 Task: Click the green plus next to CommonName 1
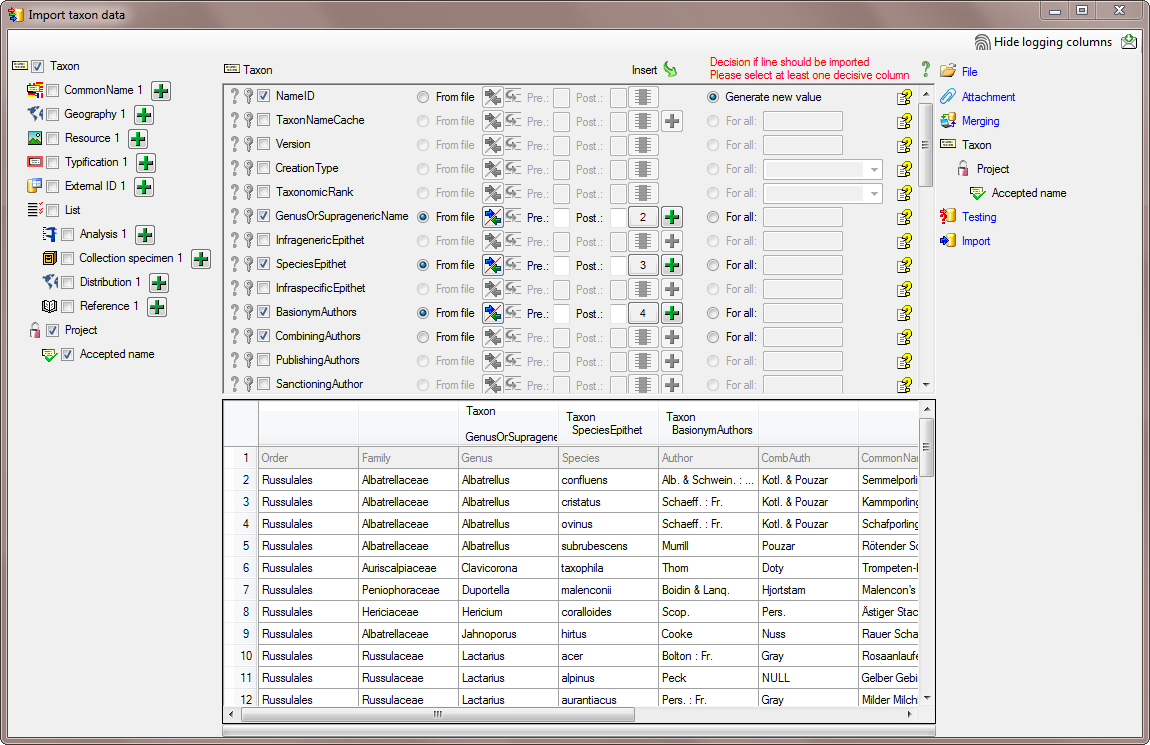161,91
